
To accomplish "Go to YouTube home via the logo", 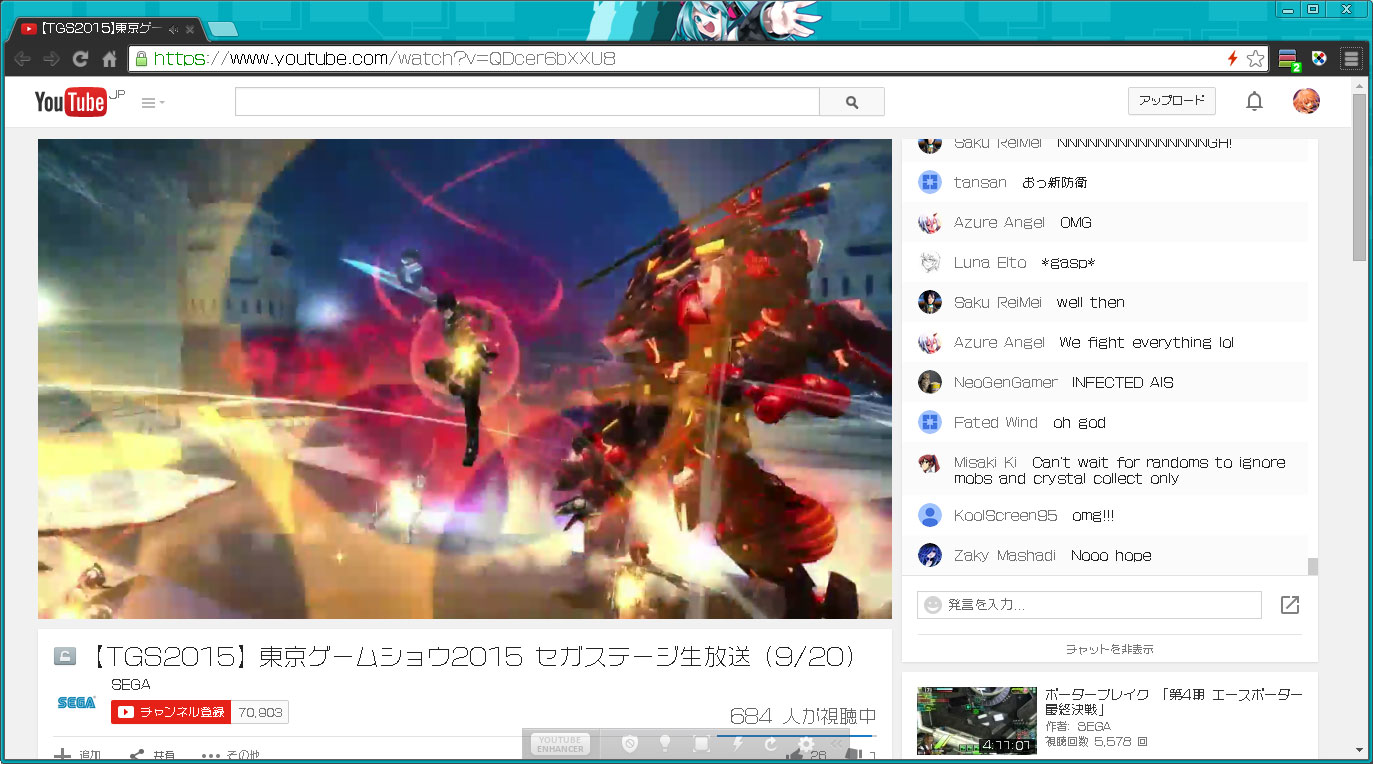I will point(79,102).
